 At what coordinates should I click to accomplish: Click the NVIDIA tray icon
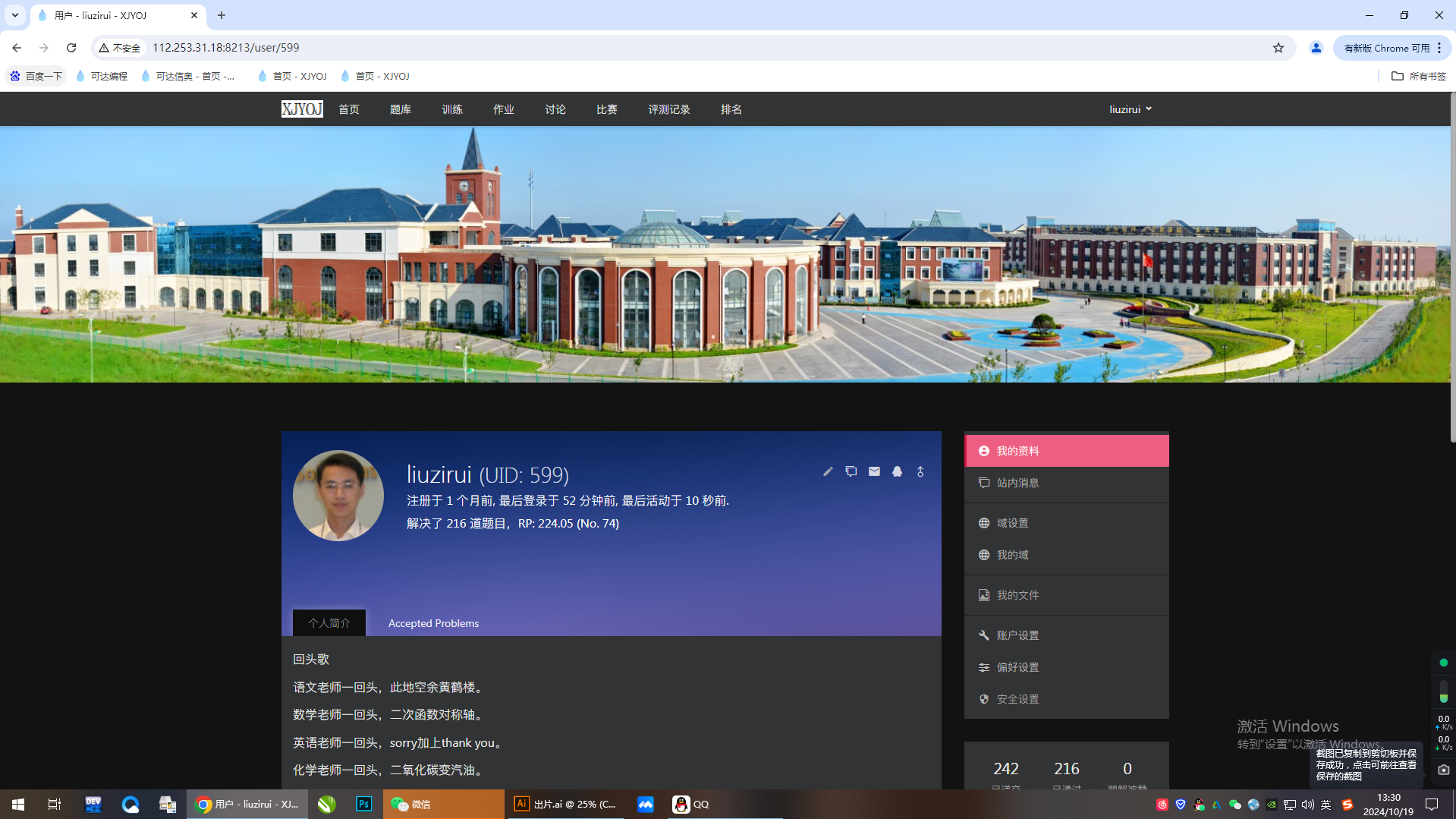(x=1272, y=805)
